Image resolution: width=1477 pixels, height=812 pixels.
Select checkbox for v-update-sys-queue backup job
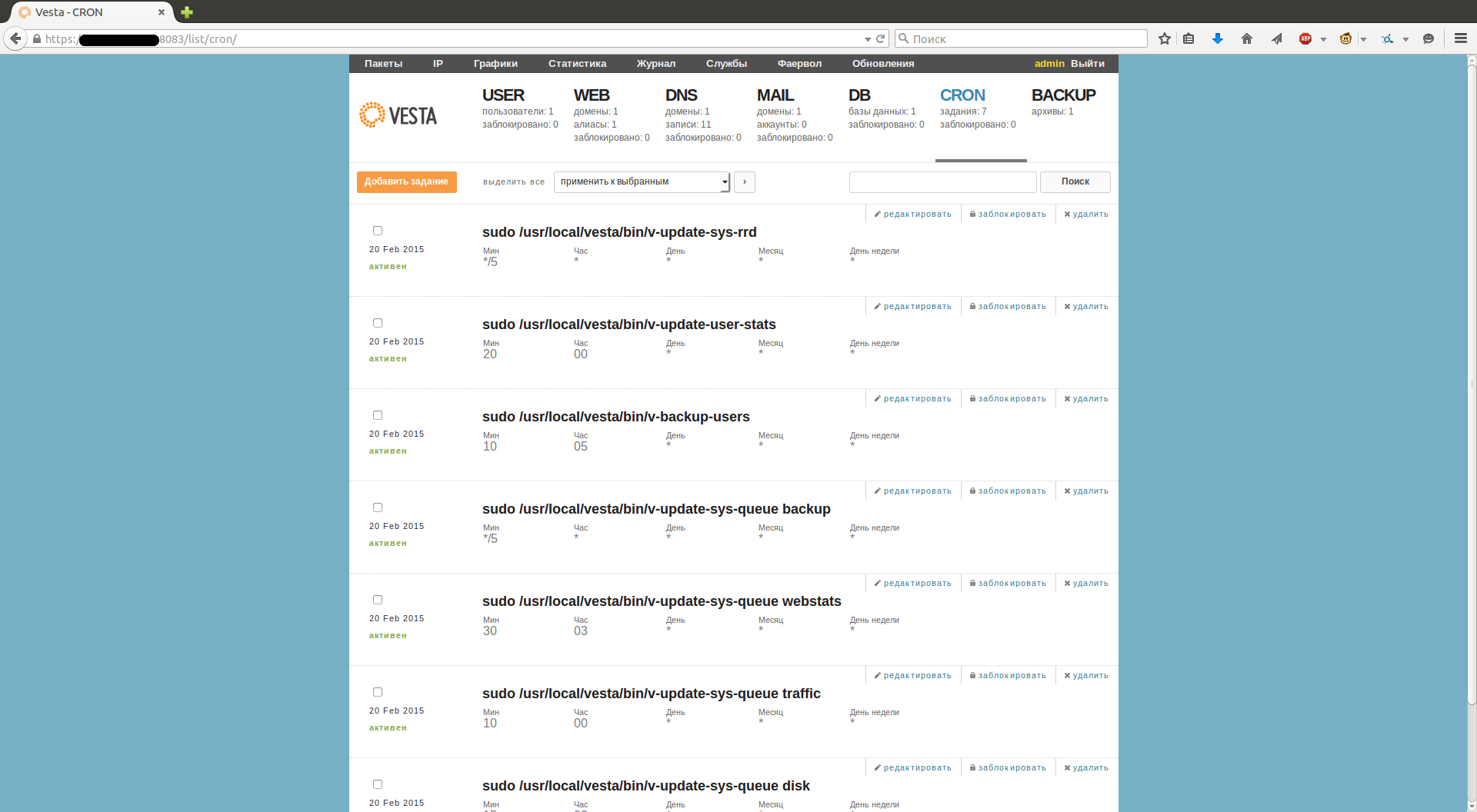coord(378,507)
